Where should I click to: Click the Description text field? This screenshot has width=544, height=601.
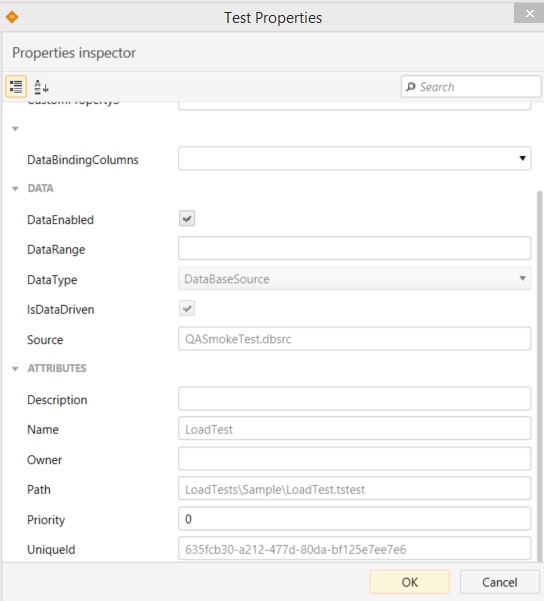coord(355,399)
